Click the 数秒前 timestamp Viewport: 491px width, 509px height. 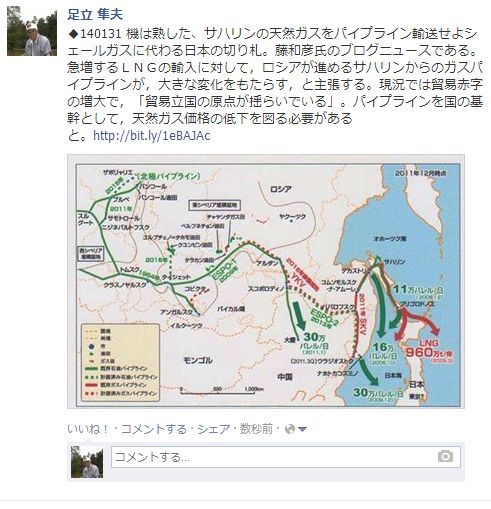click(256, 429)
